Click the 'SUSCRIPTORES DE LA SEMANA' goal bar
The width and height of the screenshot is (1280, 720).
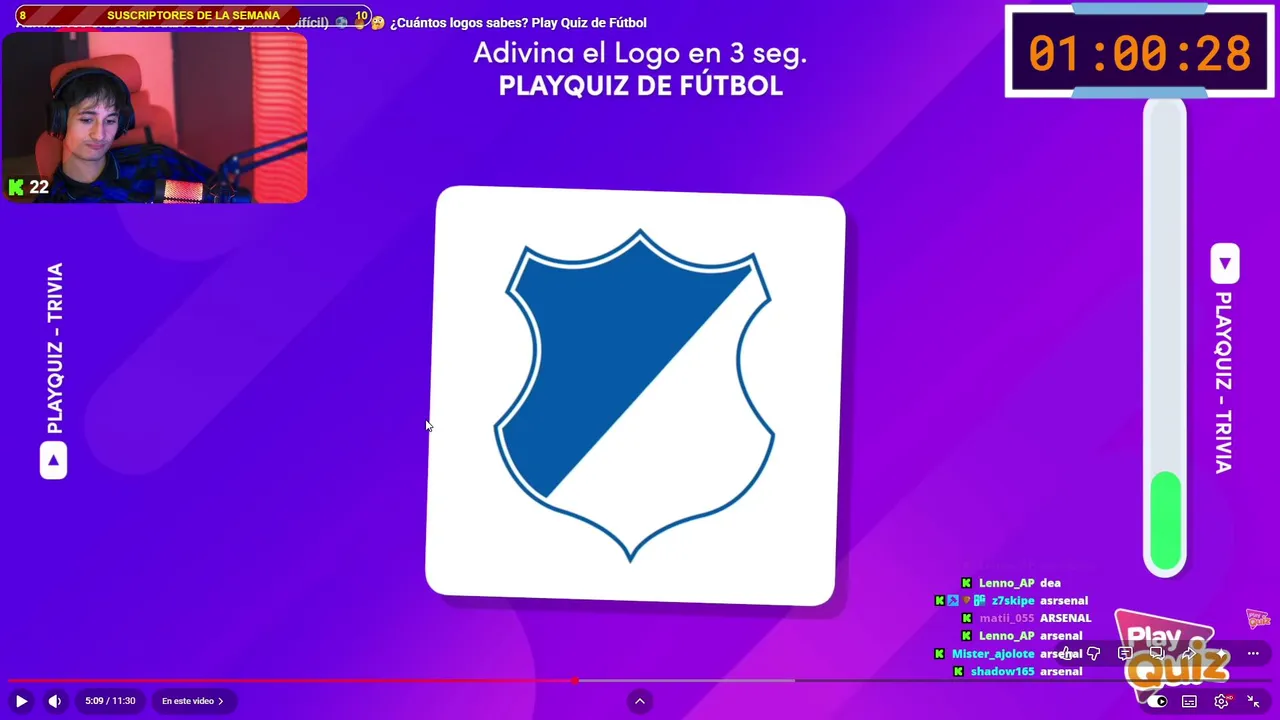click(193, 16)
